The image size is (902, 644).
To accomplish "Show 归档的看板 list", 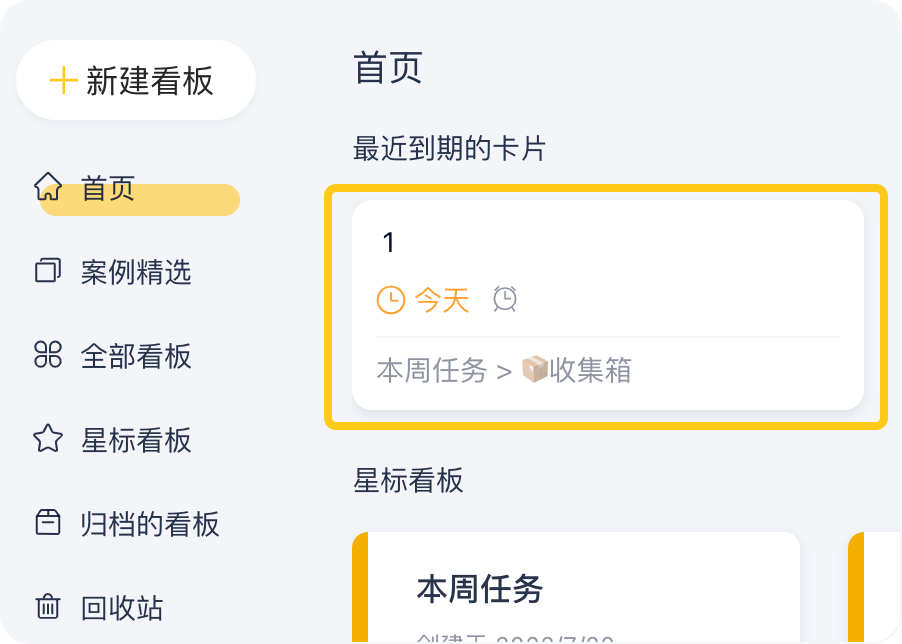I will pyautogui.click(x=150, y=524).
